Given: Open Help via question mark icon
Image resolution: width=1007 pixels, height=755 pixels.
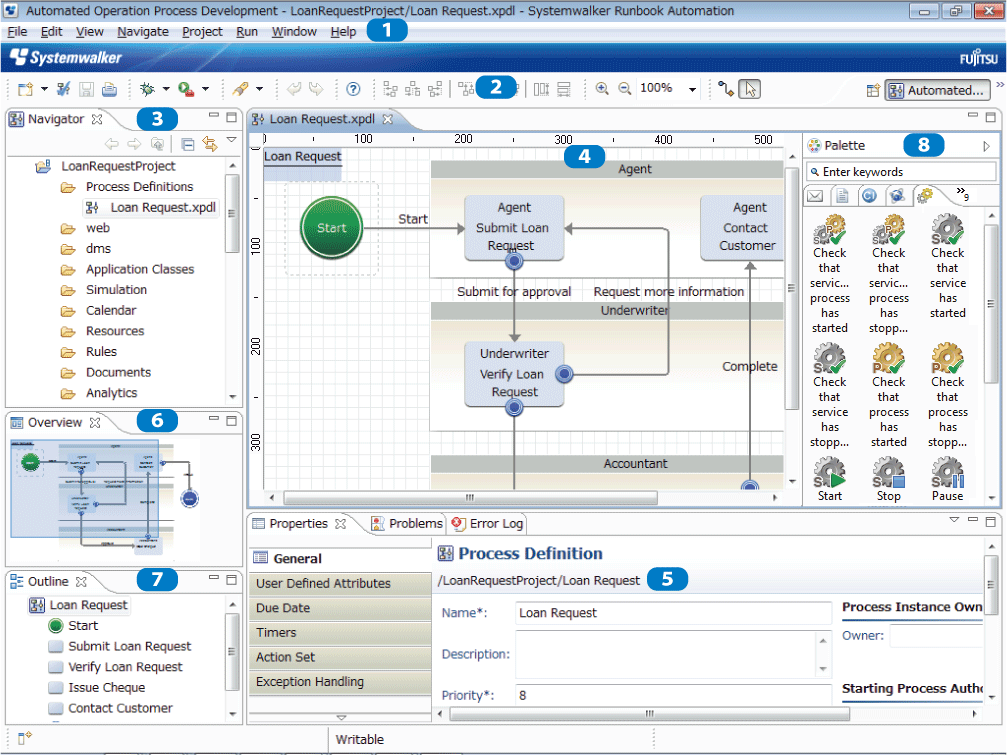Looking at the screenshot, I should pyautogui.click(x=353, y=89).
